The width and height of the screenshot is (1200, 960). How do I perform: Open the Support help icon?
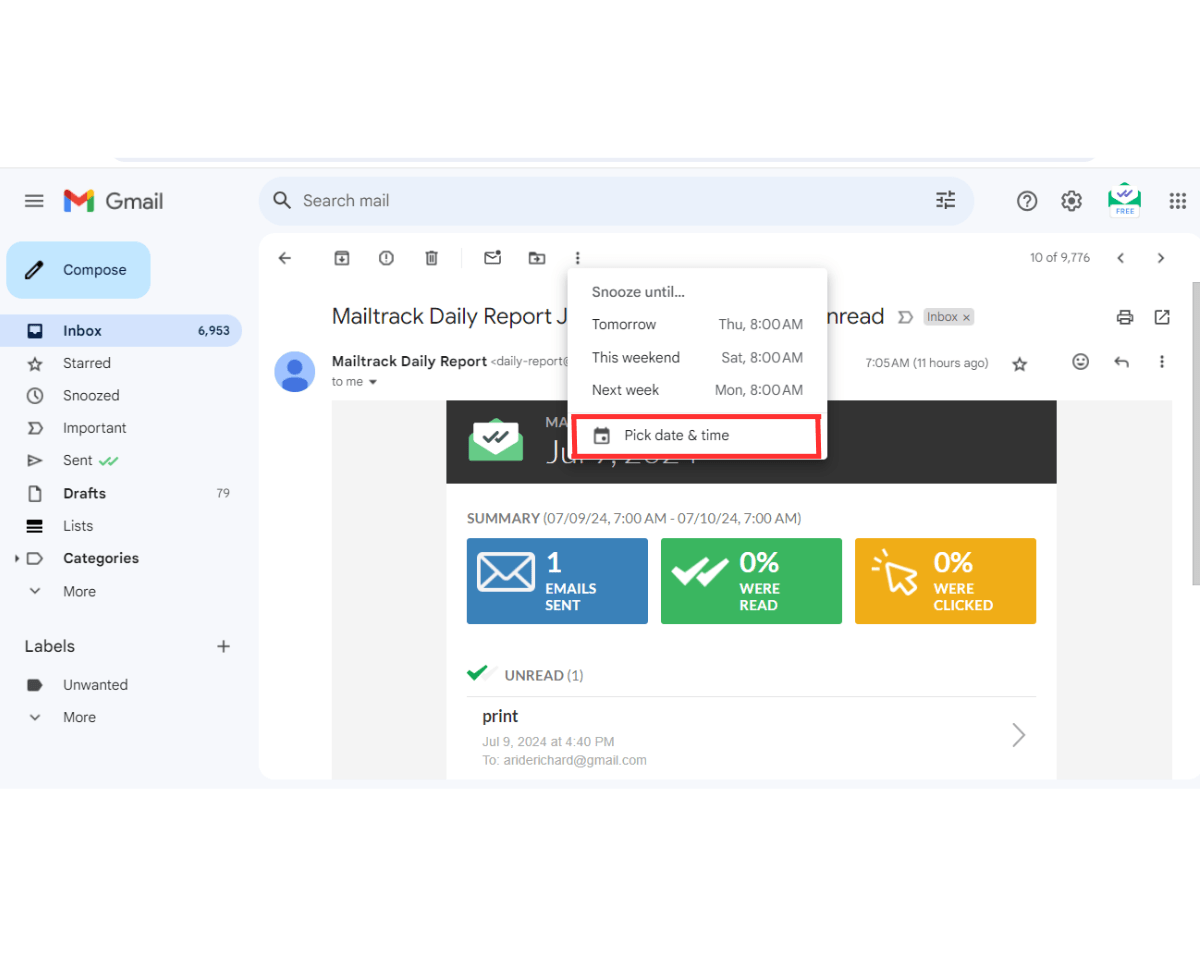tap(1027, 201)
